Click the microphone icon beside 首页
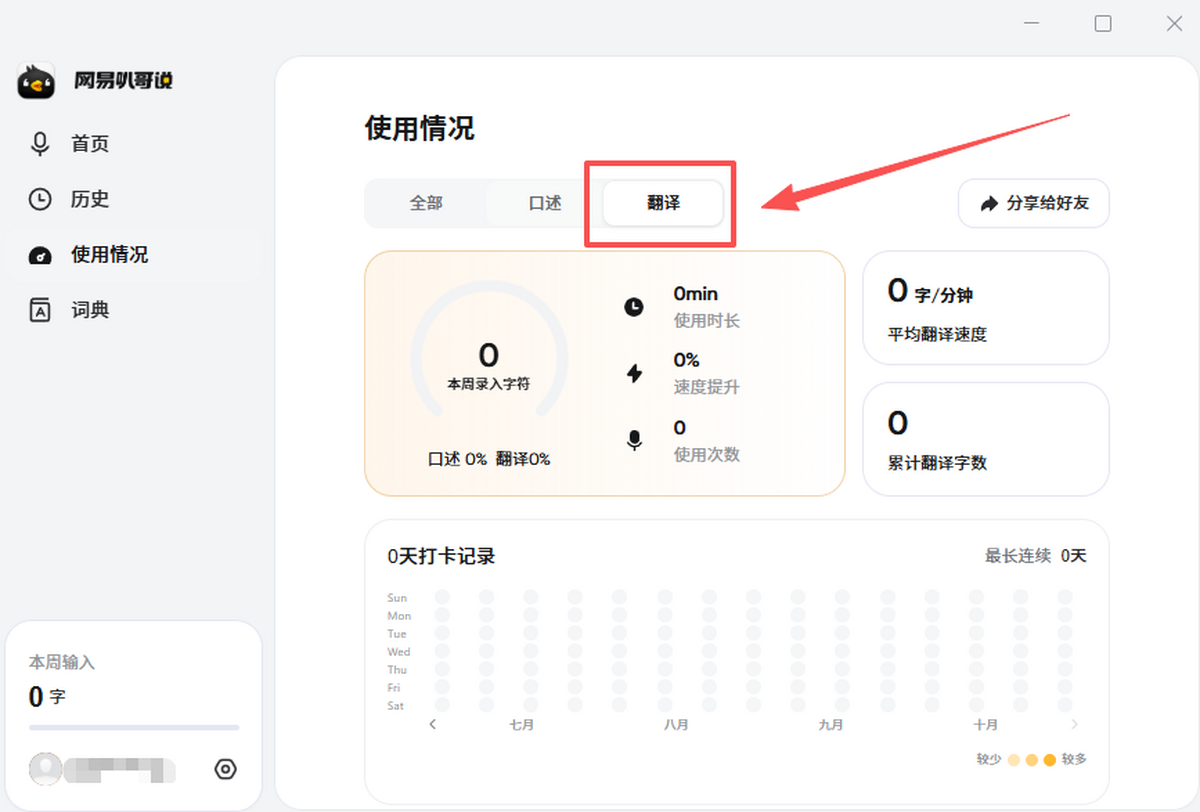Viewport: 1200px width, 812px height. pyautogui.click(x=40, y=144)
